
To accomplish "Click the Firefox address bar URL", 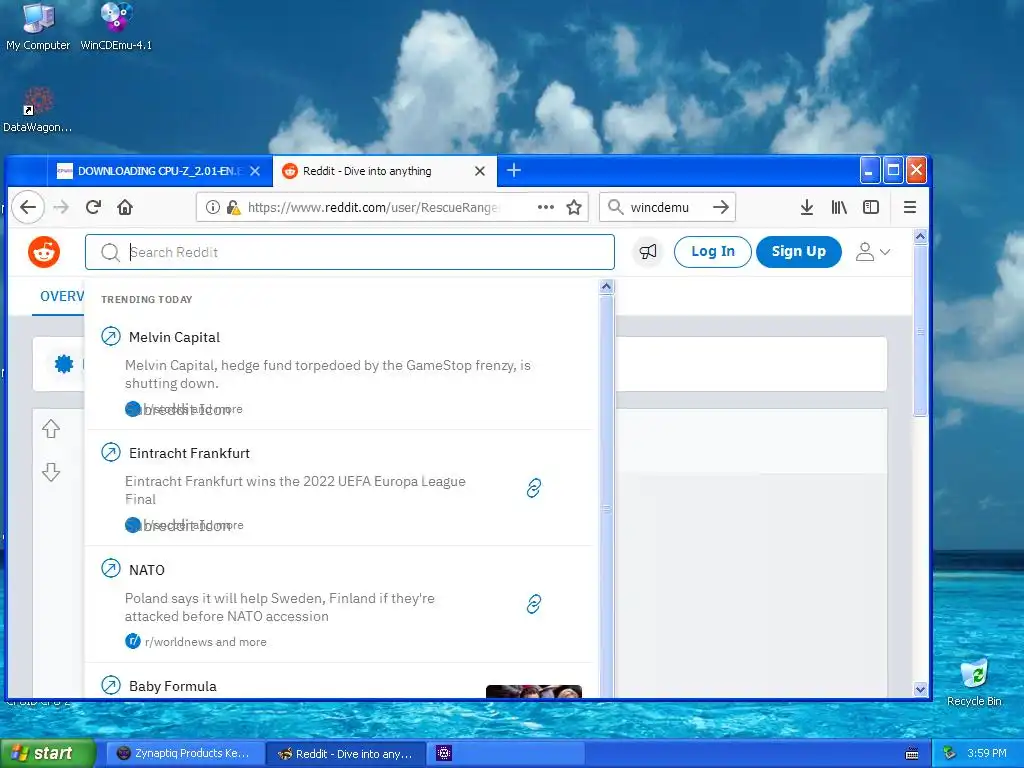I will pos(374,208).
